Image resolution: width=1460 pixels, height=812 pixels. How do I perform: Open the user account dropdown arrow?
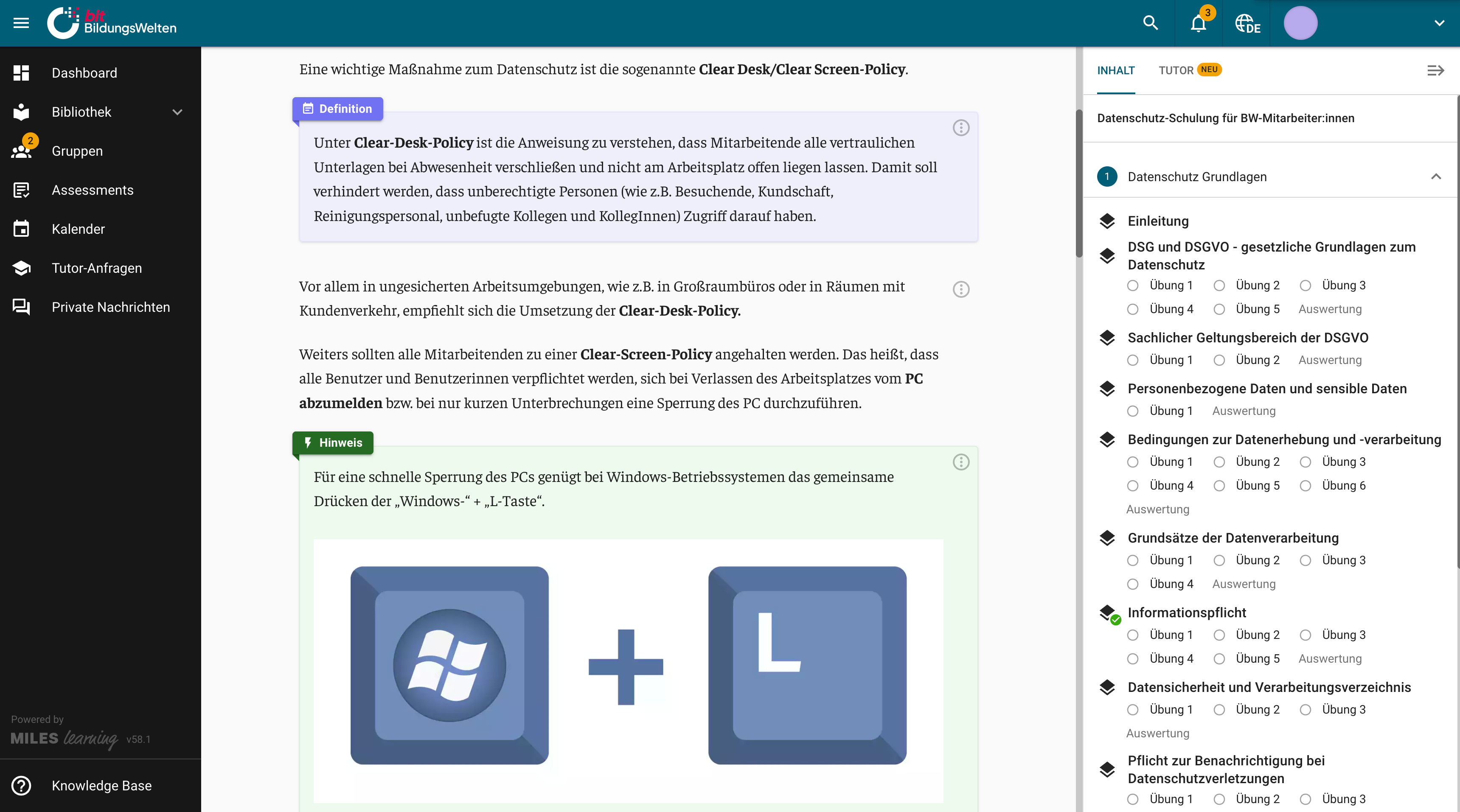click(1439, 23)
